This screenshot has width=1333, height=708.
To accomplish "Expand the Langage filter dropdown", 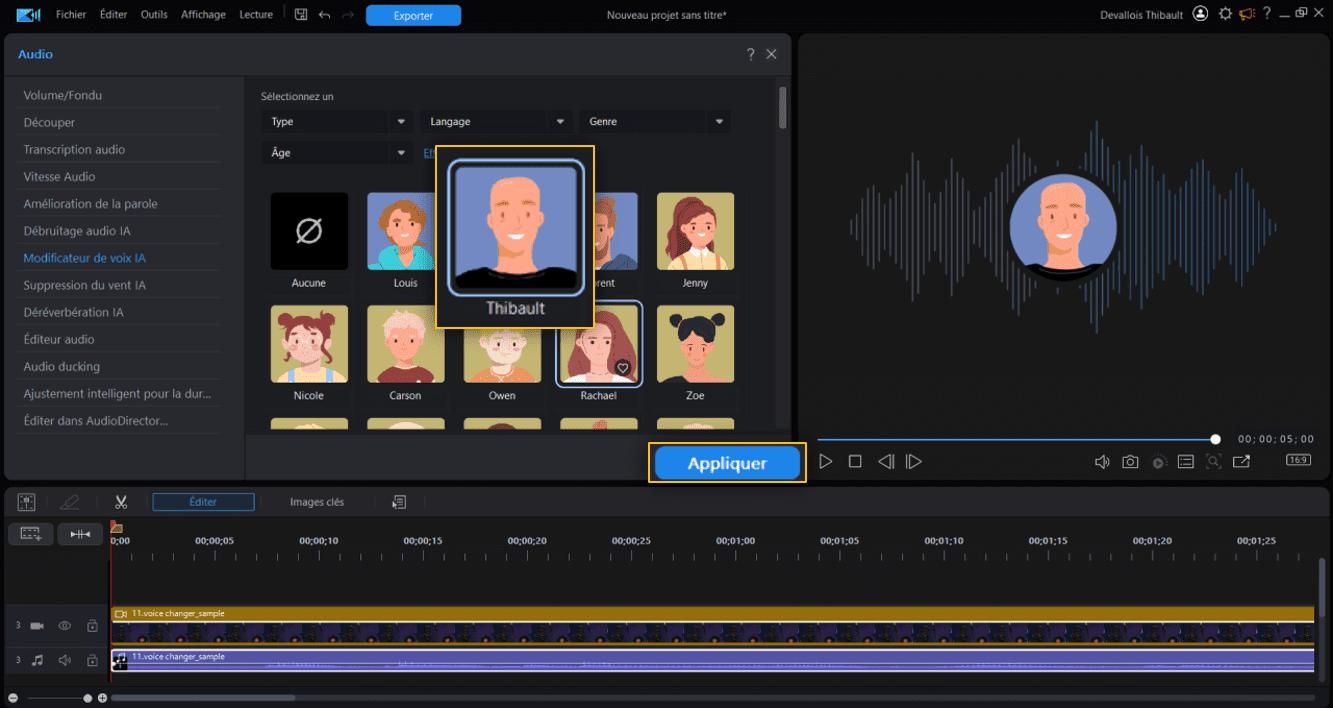I will pos(496,122).
